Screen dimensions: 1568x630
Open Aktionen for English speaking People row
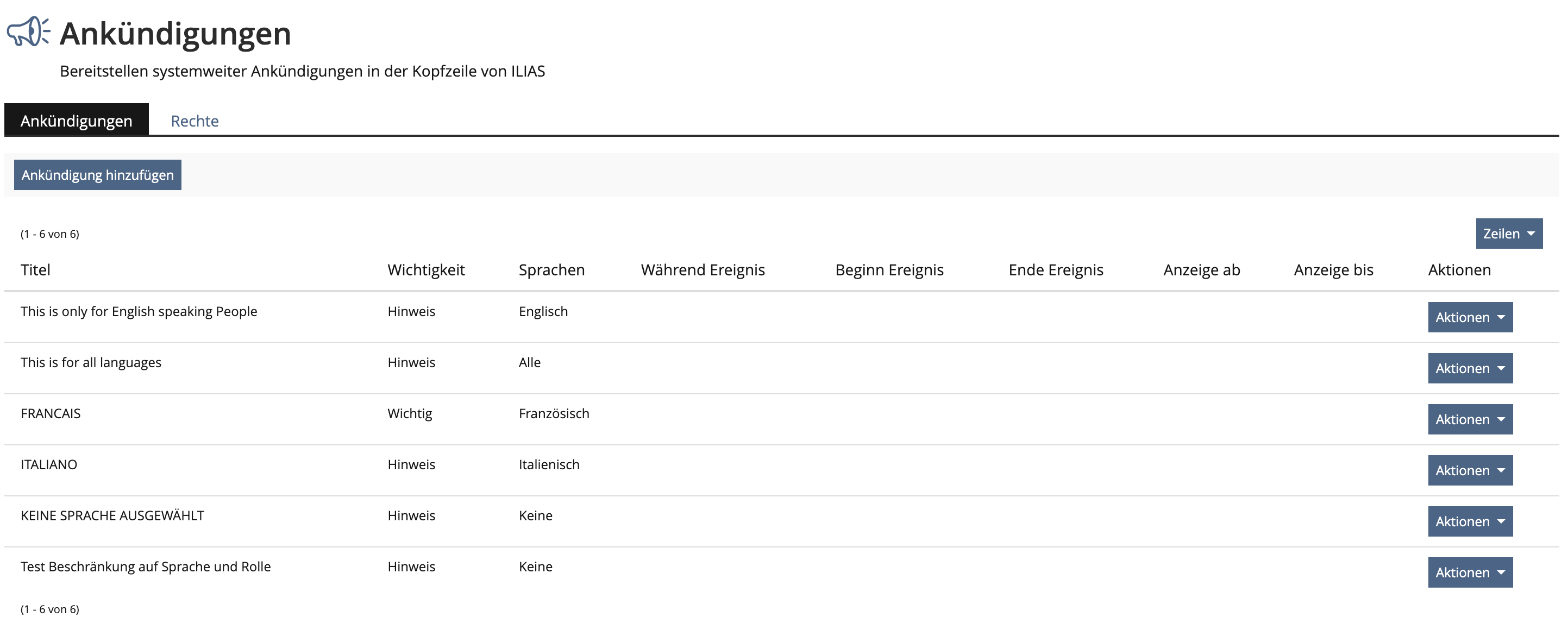pyautogui.click(x=1470, y=317)
